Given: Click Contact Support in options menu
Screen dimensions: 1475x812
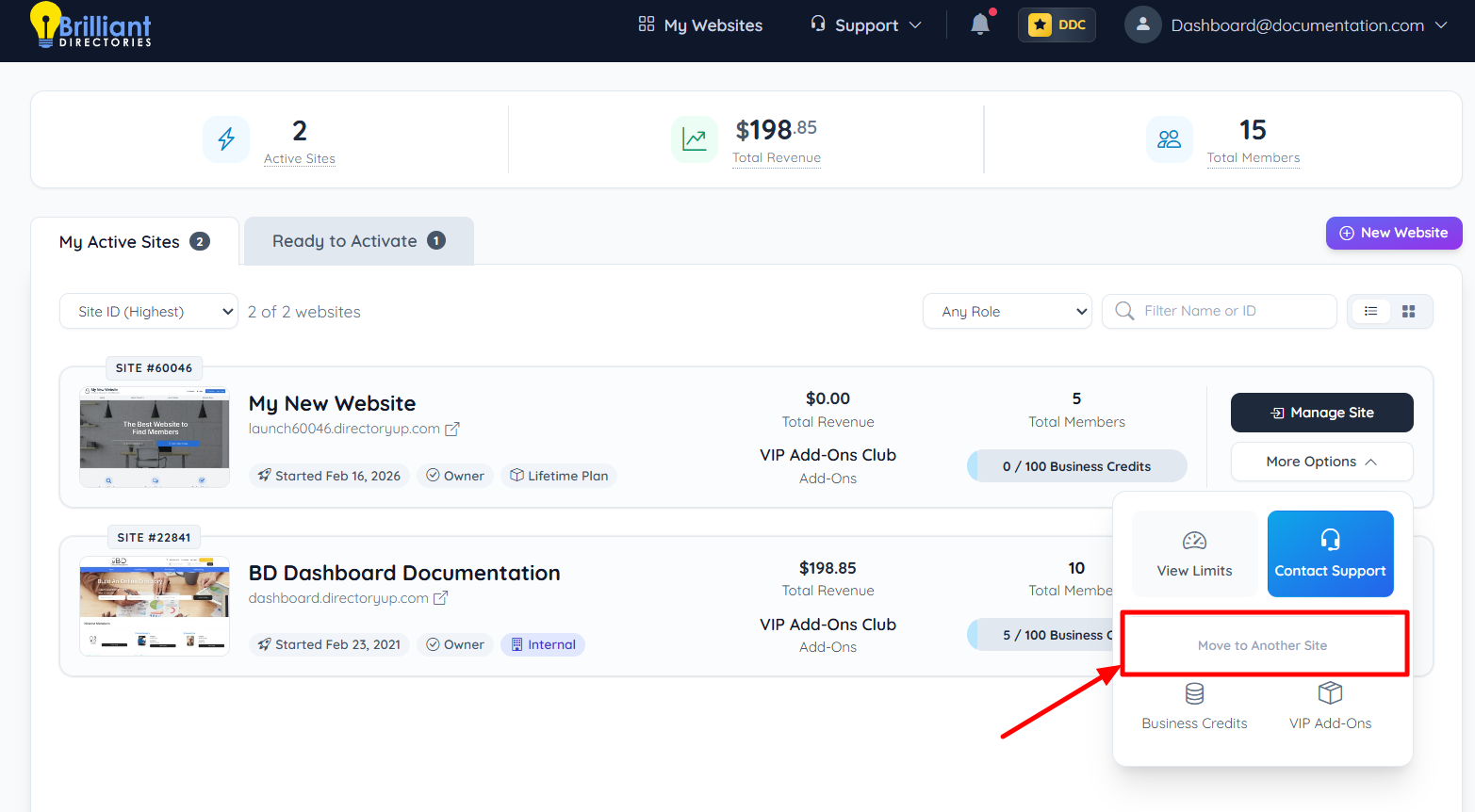Looking at the screenshot, I should (1330, 554).
